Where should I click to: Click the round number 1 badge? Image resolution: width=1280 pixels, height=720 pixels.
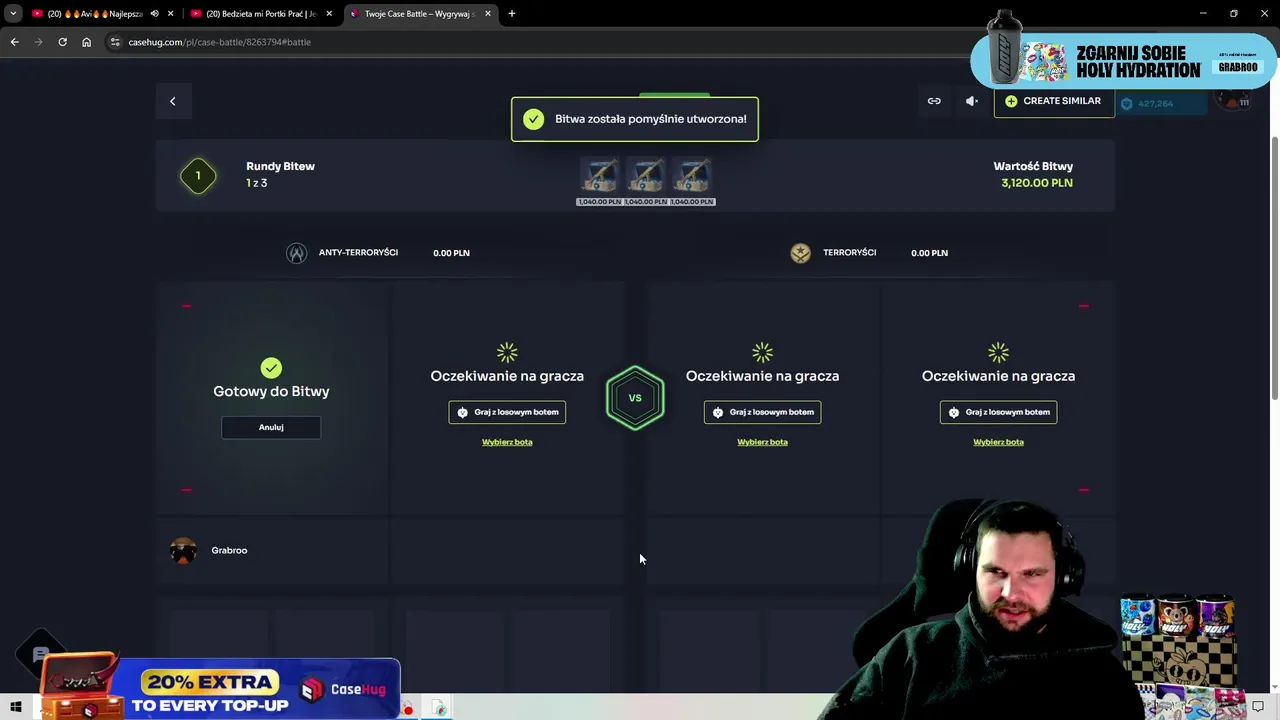coord(198,176)
